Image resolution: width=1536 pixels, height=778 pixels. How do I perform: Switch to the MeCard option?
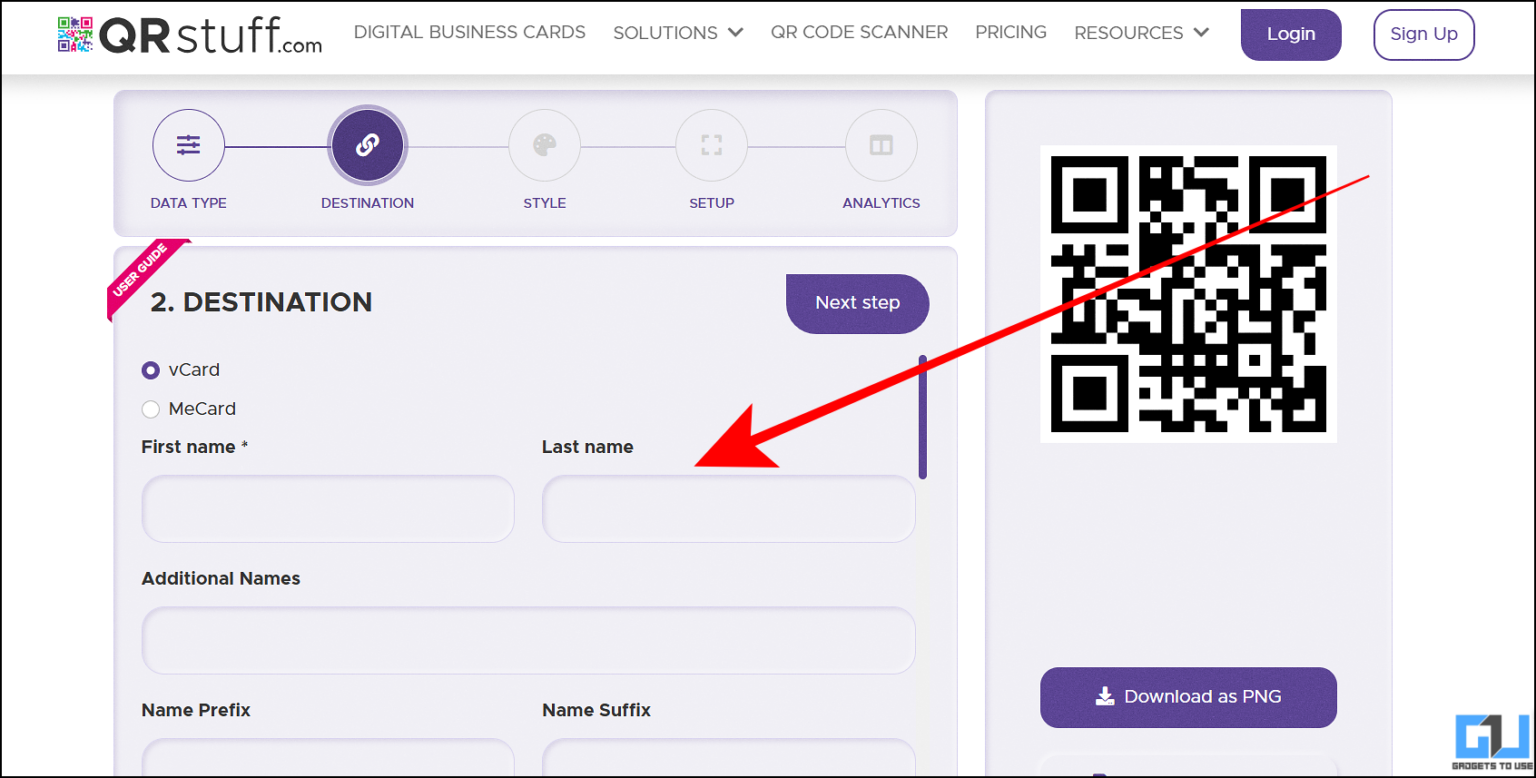150,409
